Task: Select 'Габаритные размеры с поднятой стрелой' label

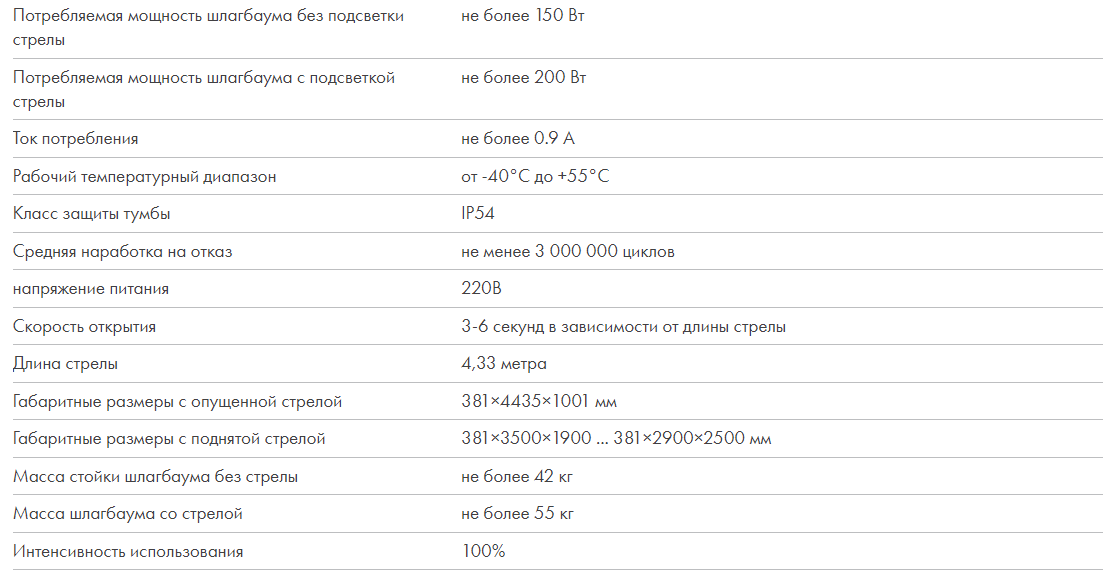Action: pos(169,439)
